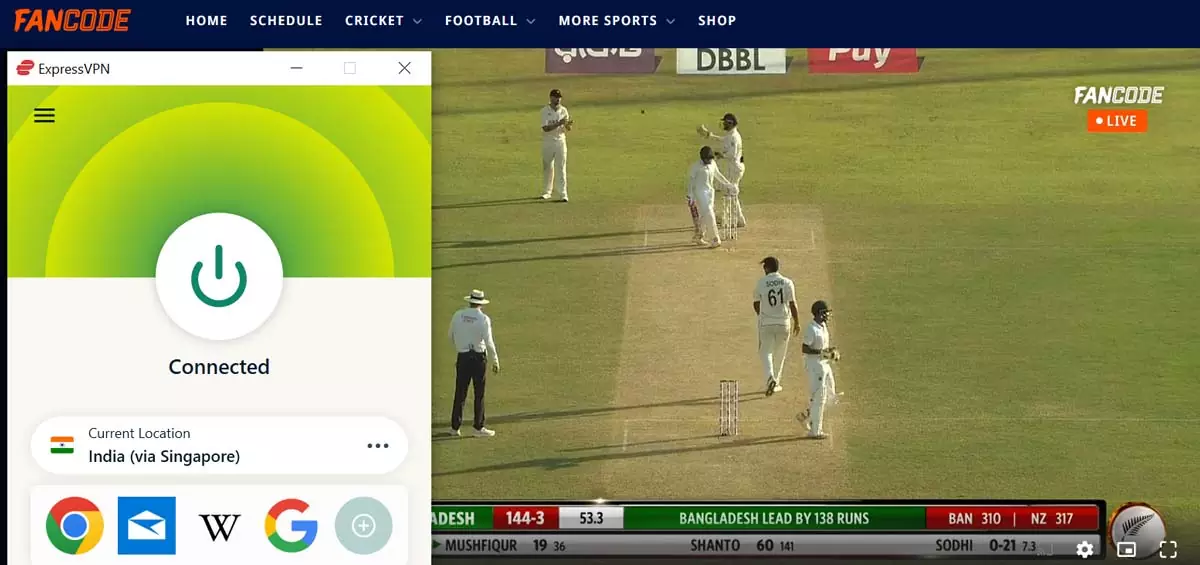Open the ExpressVPN hamburger menu
Screen dimensions: 1200x565
coord(44,115)
